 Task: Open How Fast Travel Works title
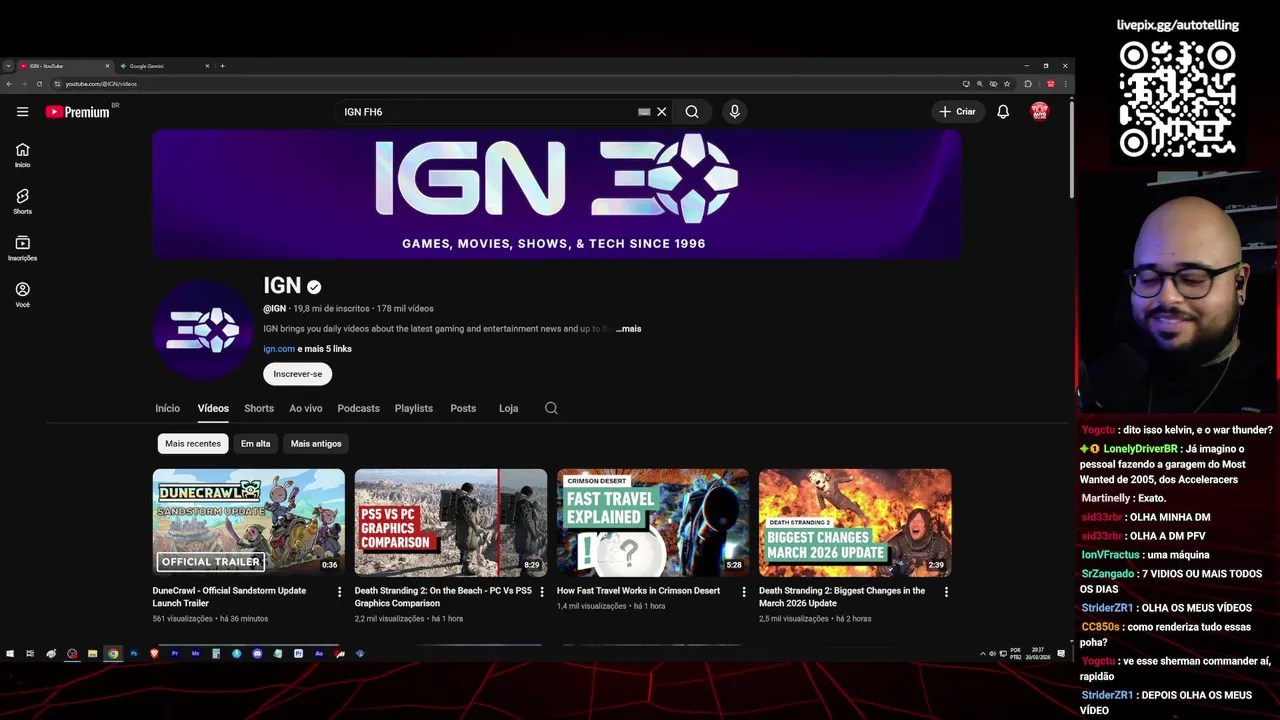point(638,591)
